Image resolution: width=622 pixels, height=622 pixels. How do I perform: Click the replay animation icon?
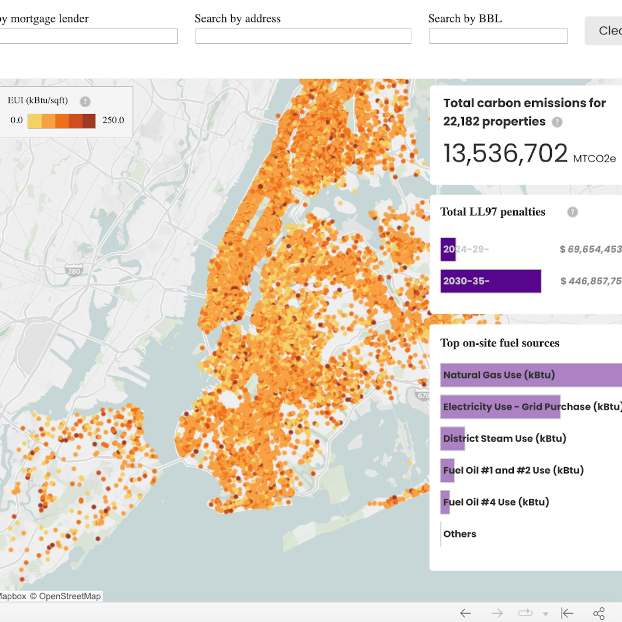click(x=525, y=613)
